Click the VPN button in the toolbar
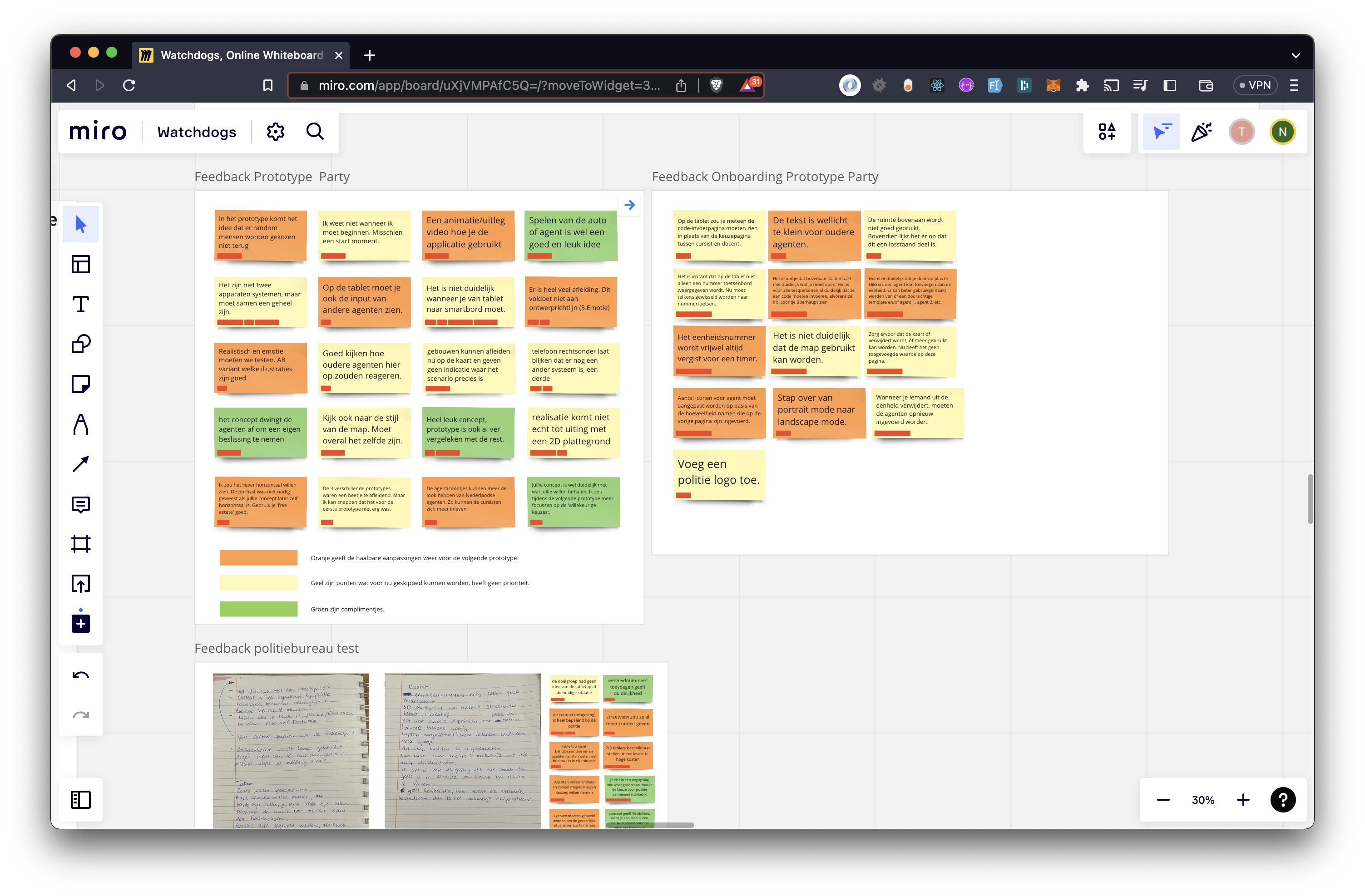 [x=1256, y=85]
